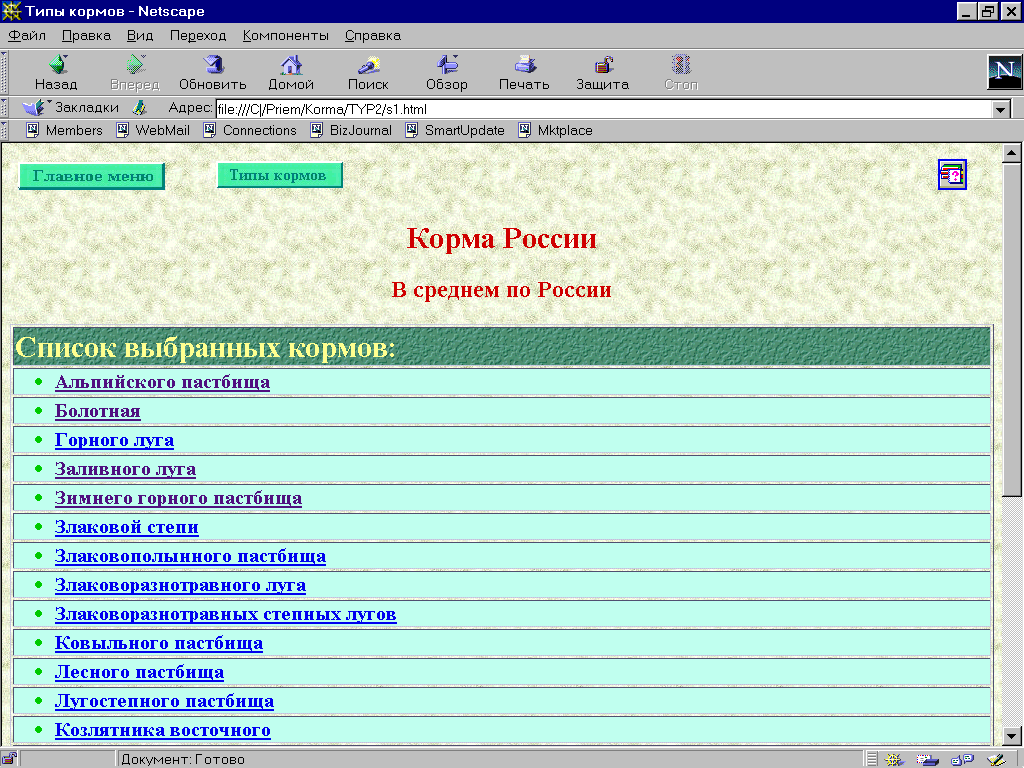Click the Стоп toolbar button
This screenshot has width=1024, height=768.
(681, 72)
